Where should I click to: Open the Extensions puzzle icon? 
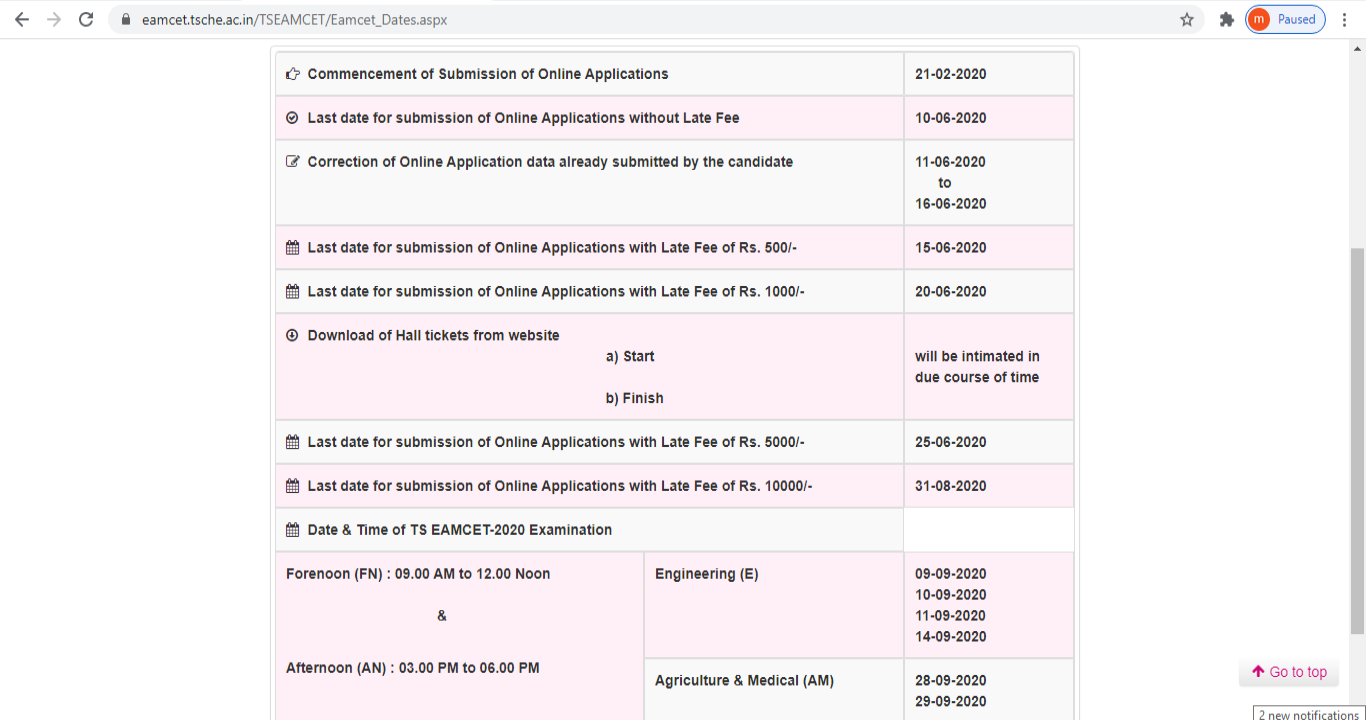click(x=1227, y=20)
